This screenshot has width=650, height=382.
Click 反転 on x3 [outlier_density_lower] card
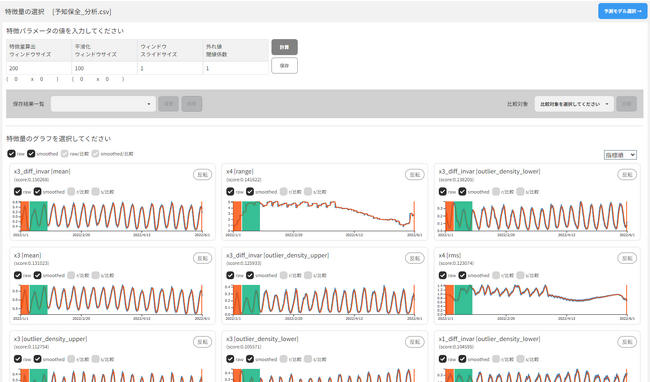[415, 342]
